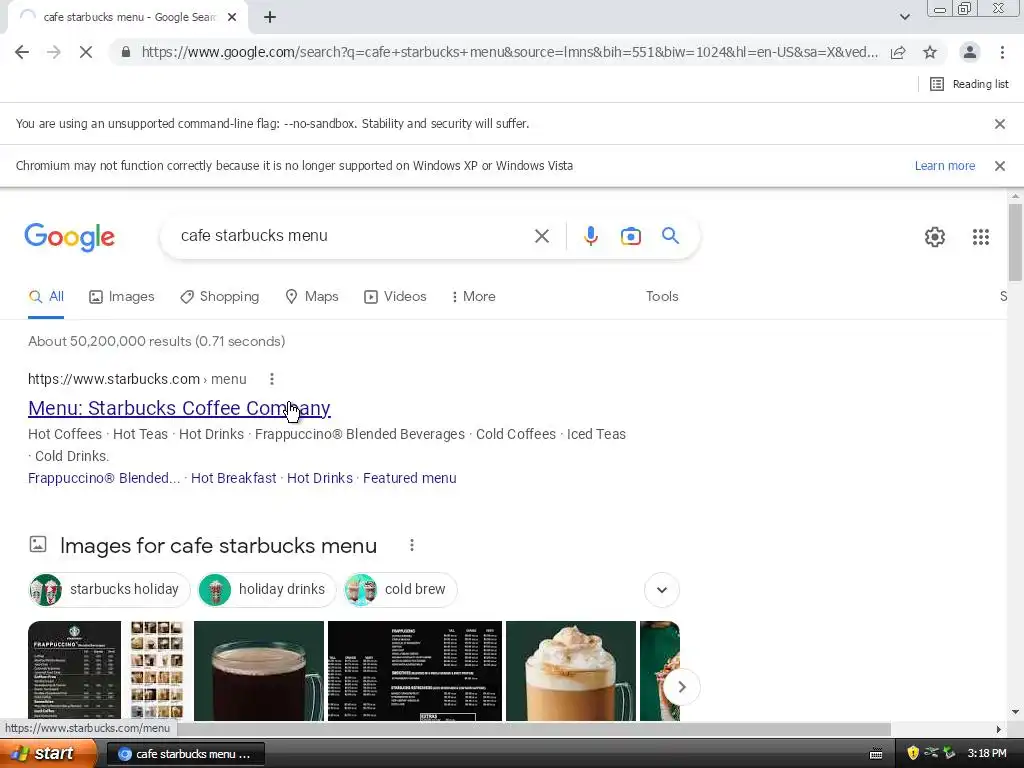
Task: View site info via the lock icon
Action: click(126, 52)
